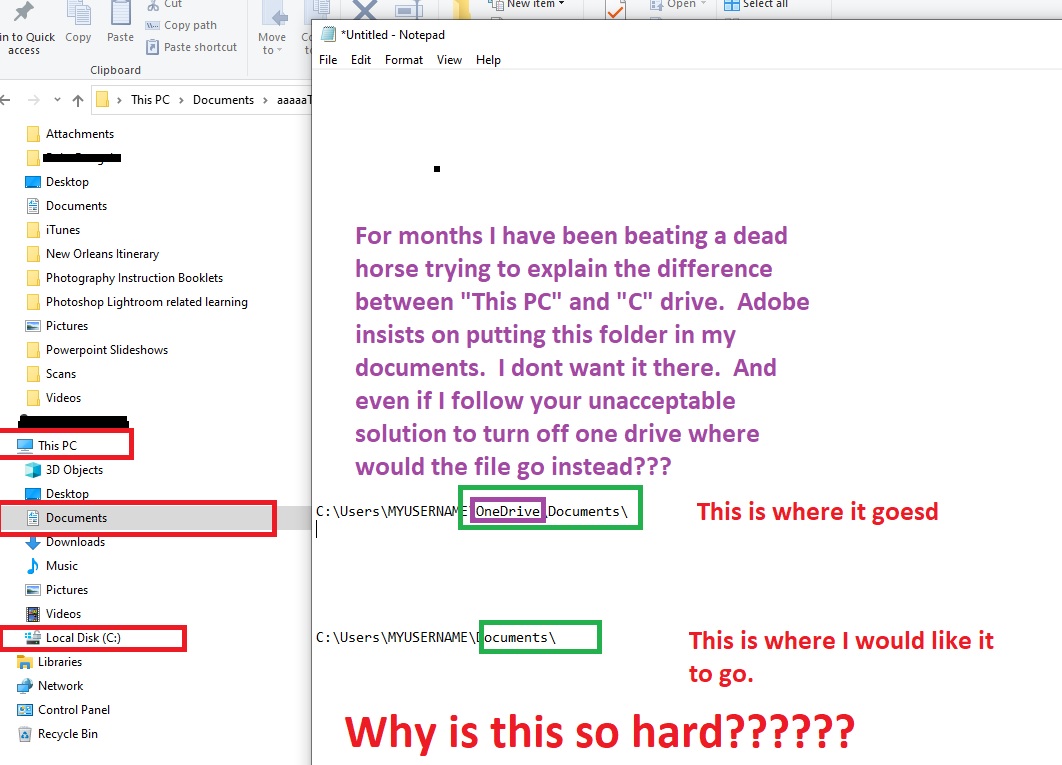Select the iTunes folder
Image resolution: width=1062 pixels, height=765 pixels.
coord(54,230)
